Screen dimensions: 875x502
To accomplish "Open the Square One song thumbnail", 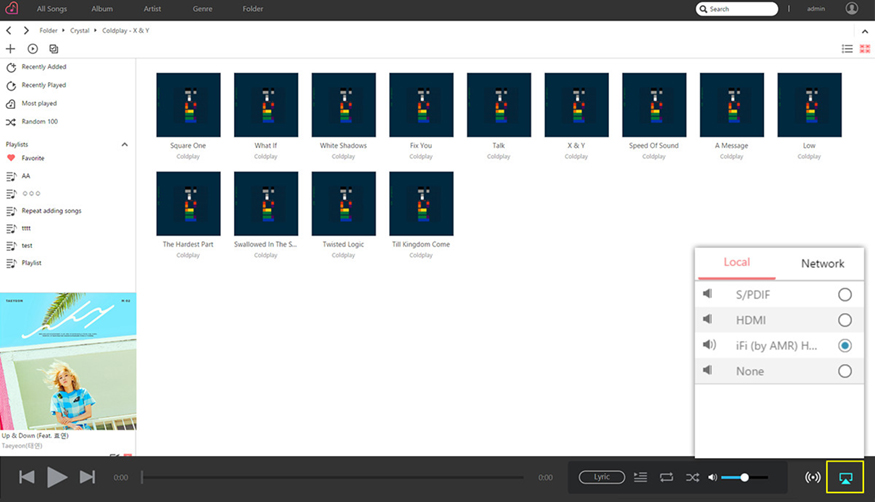I will [188, 105].
